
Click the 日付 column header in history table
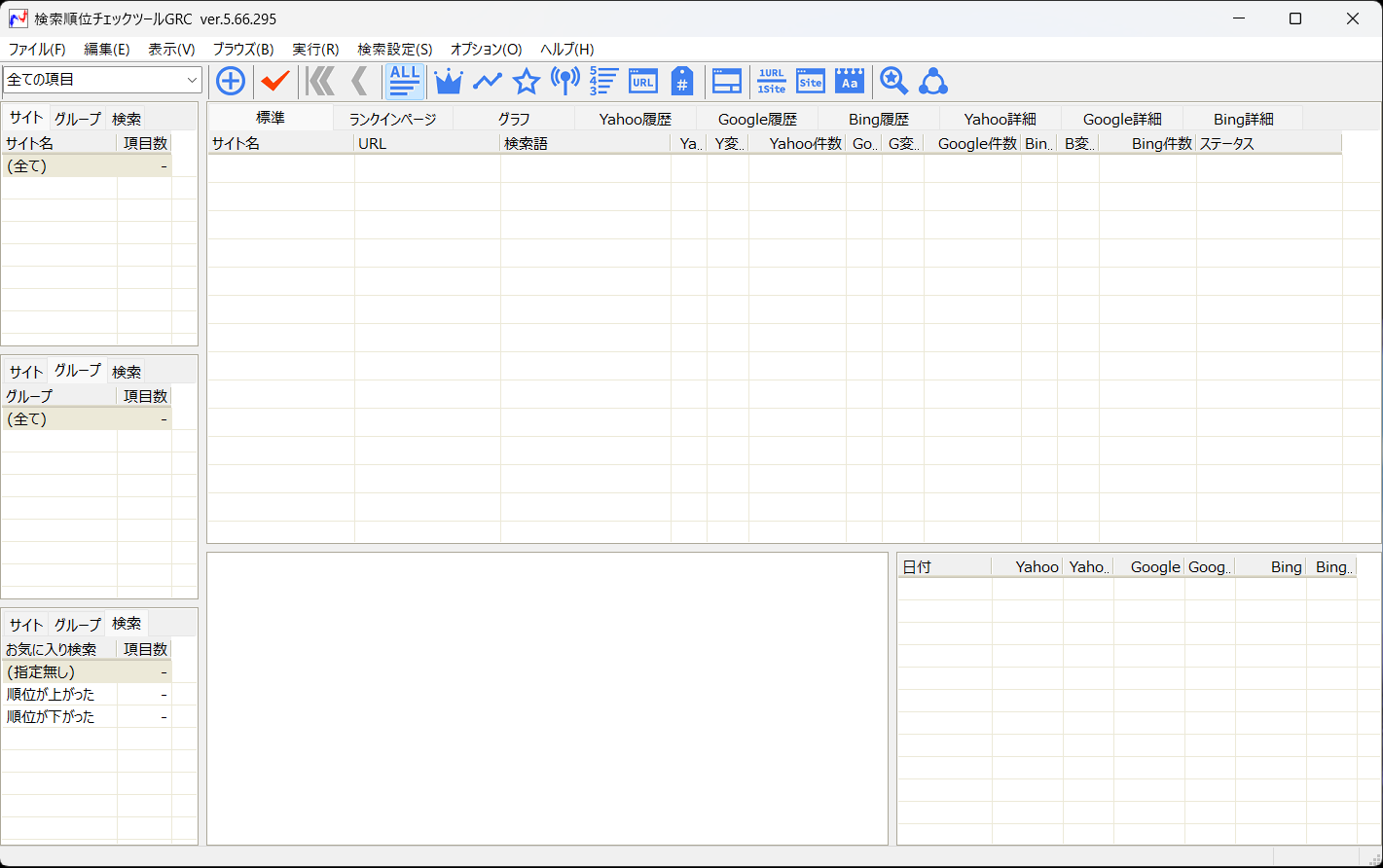click(x=944, y=566)
